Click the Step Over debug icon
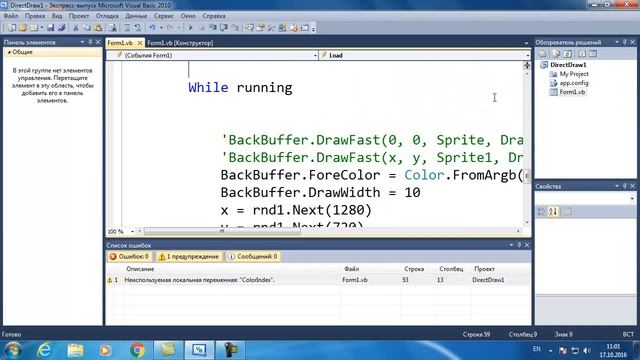This screenshot has height=360, width=640. pos(224,28)
